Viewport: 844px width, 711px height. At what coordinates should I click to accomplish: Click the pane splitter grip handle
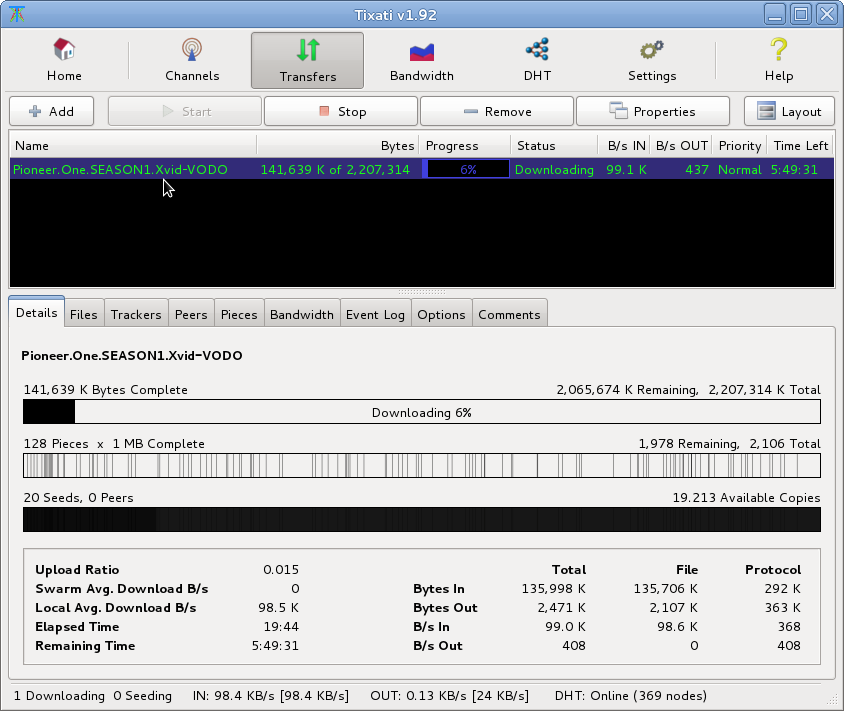(x=422, y=292)
